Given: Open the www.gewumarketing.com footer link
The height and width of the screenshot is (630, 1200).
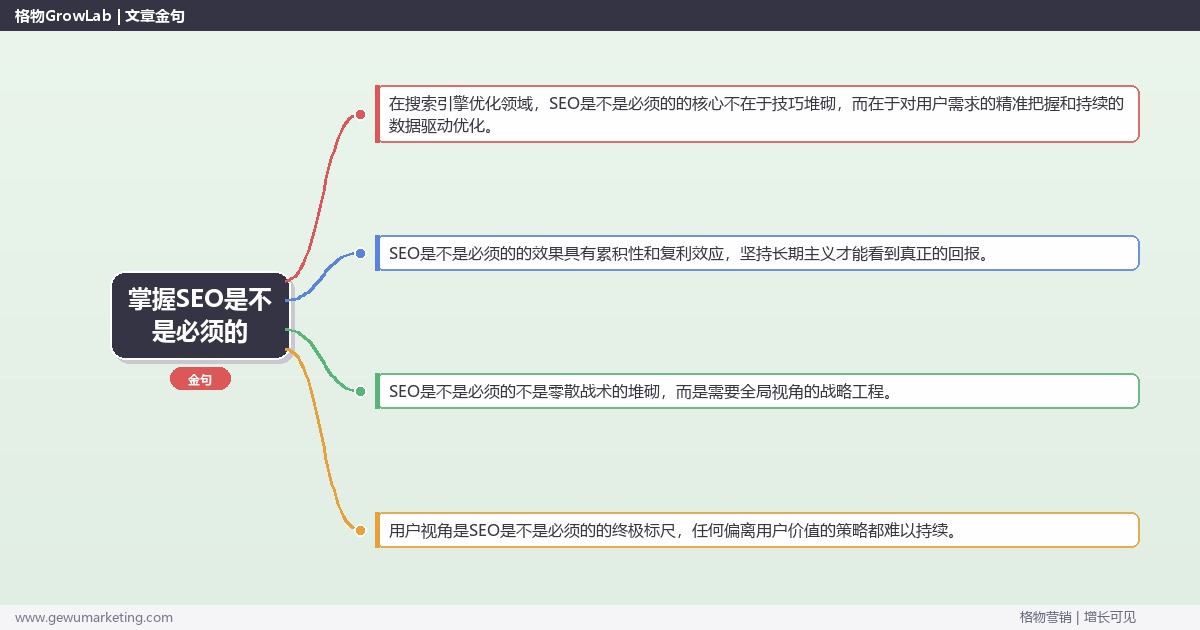Looking at the screenshot, I should tap(94, 617).
